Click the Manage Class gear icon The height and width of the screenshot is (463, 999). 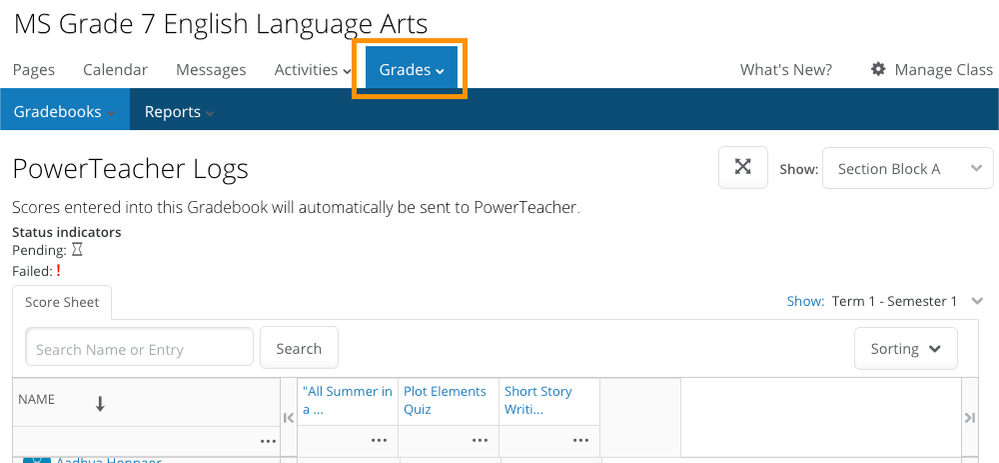coord(878,69)
